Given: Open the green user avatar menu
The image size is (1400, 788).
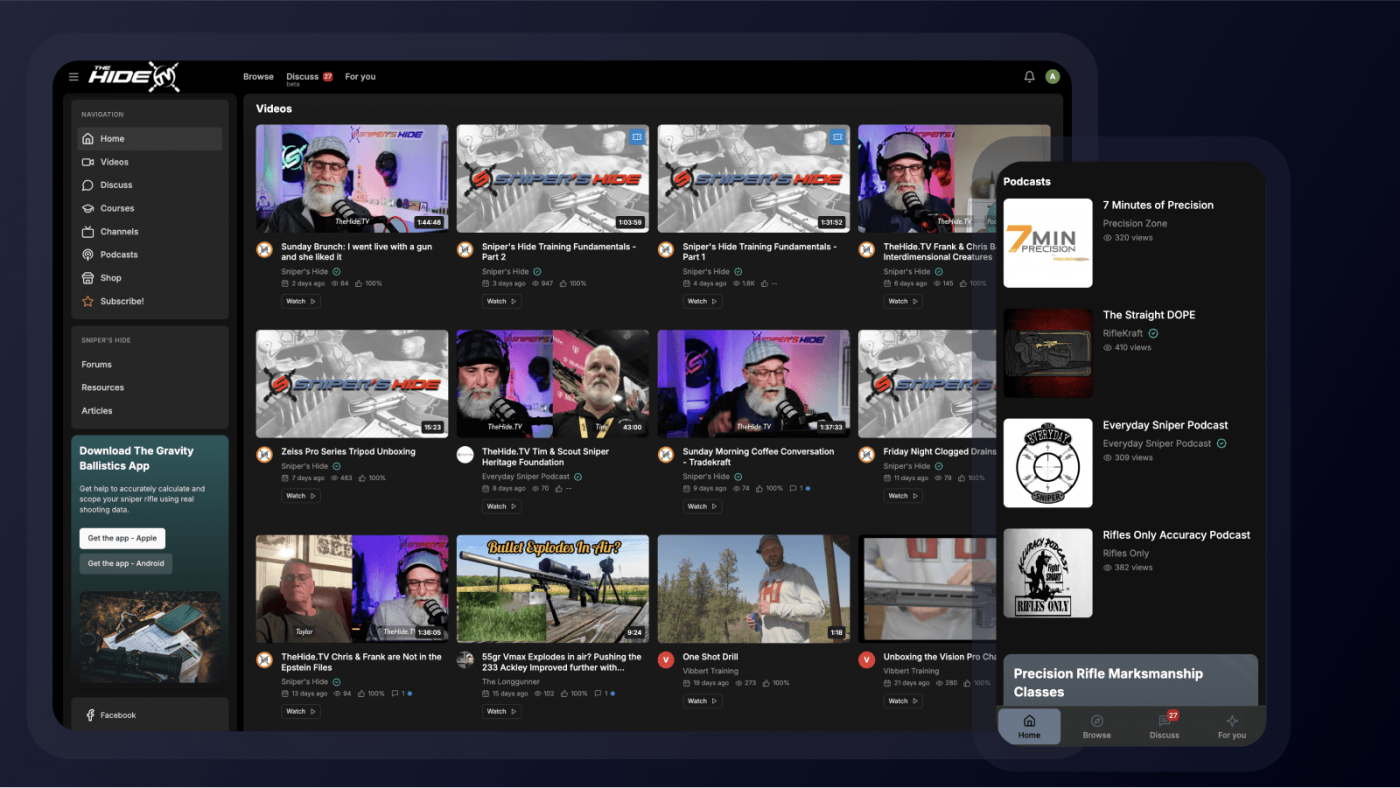Looking at the screenshot, I should pyautogui.click(x=1052, y=77).
